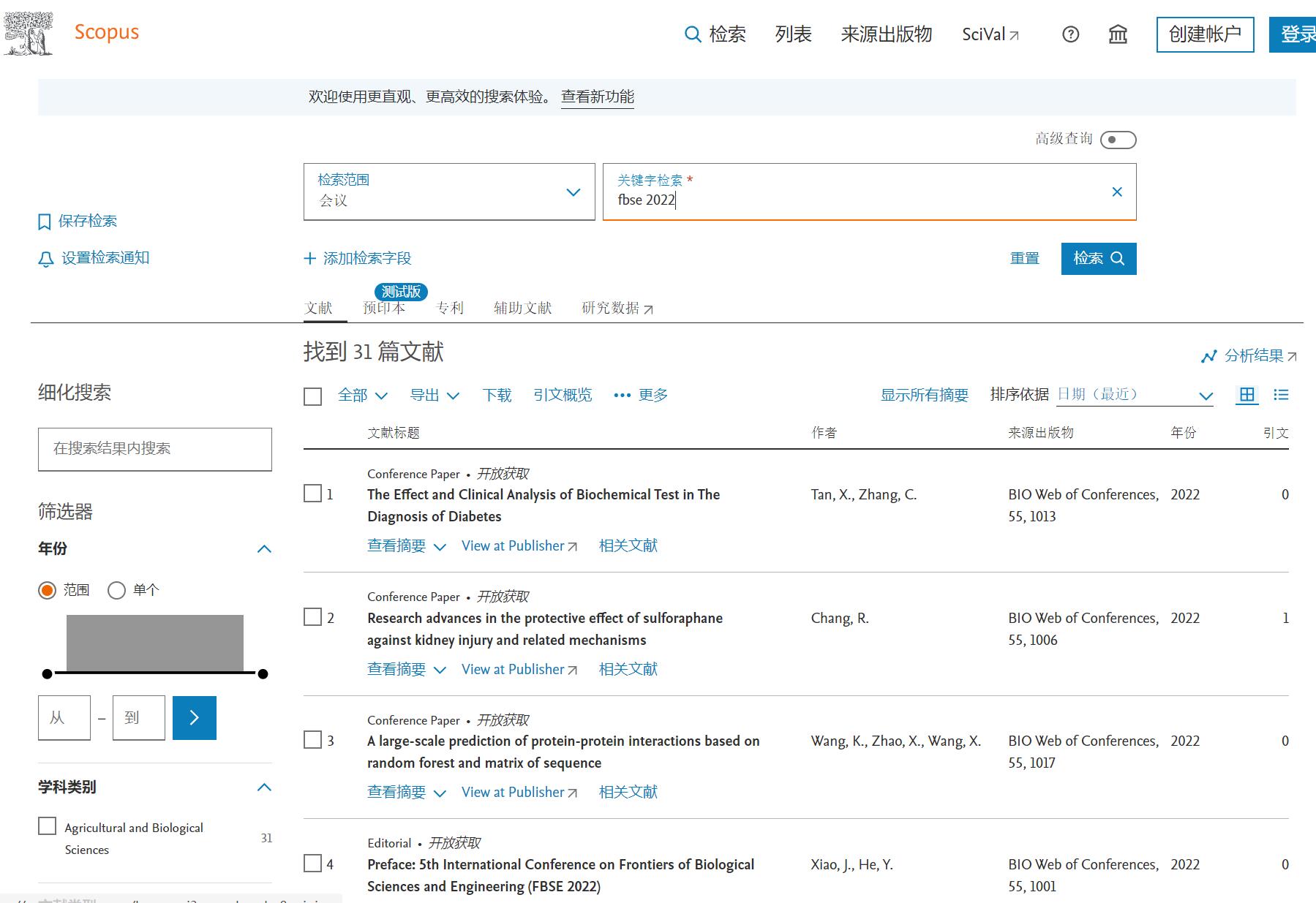
Task: Expand 查看摘要 for protein-protein paper
Action: (x=407, y=793)
